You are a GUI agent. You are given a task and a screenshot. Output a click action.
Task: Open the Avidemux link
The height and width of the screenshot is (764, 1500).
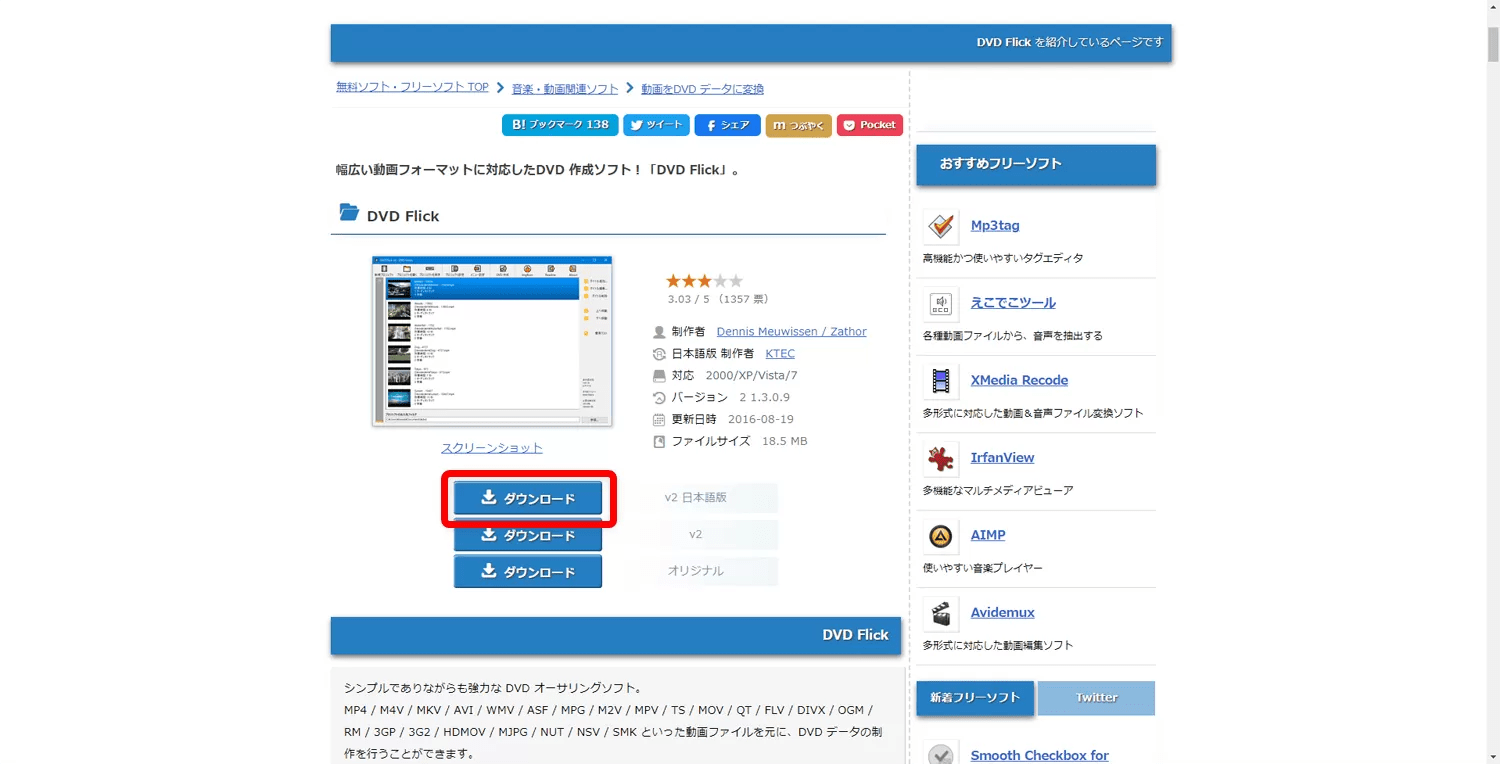(1002, 612)
